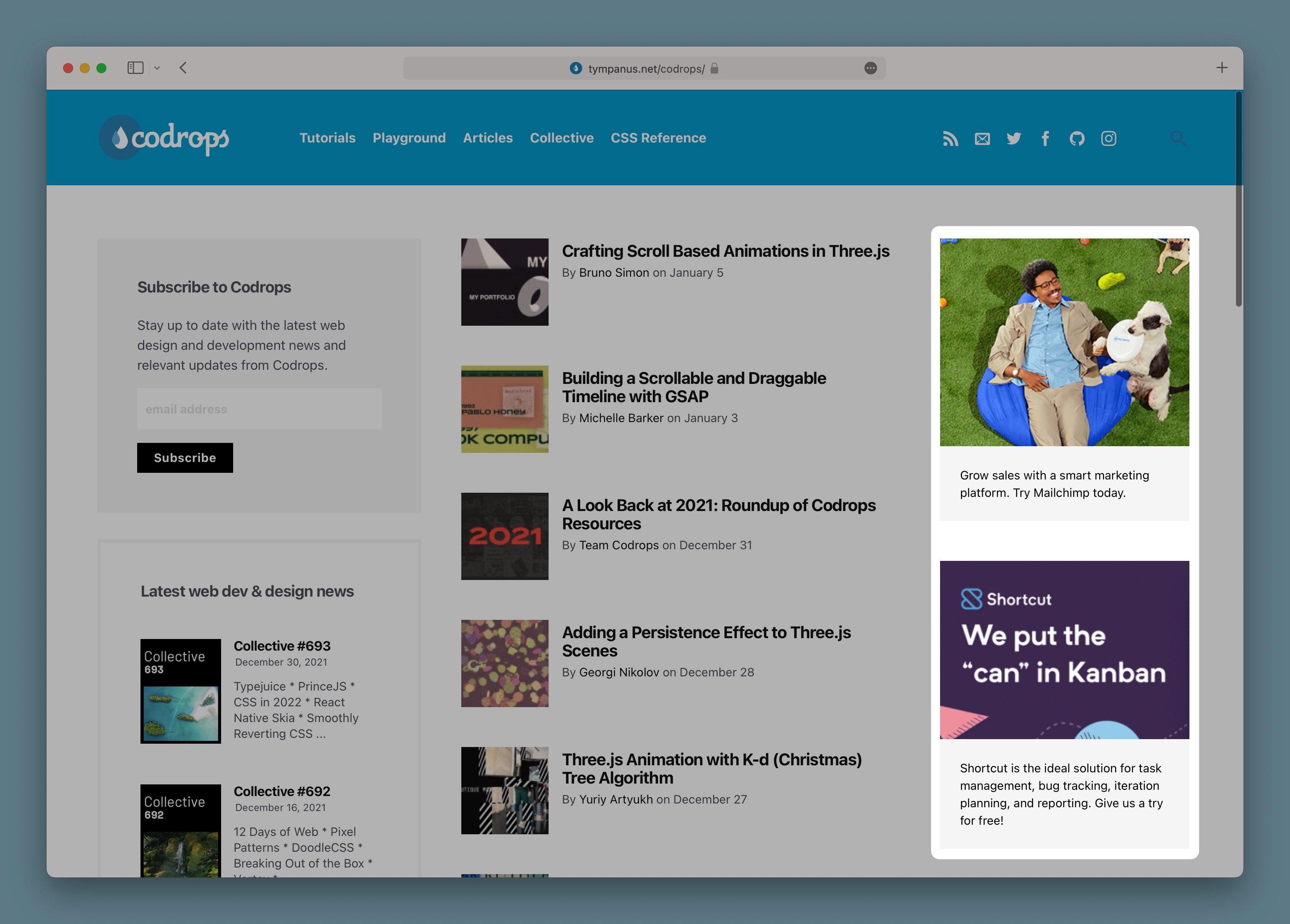Click the Instagram icon in header
The width and height of the screenshot is (1290, 924).
click(x=1108, y=139)
